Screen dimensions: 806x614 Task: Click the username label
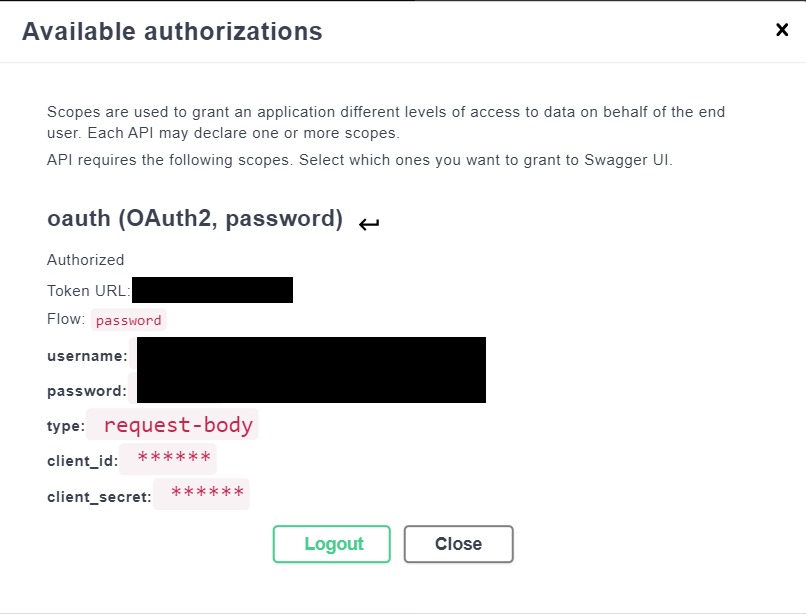[x=87, y=356]
